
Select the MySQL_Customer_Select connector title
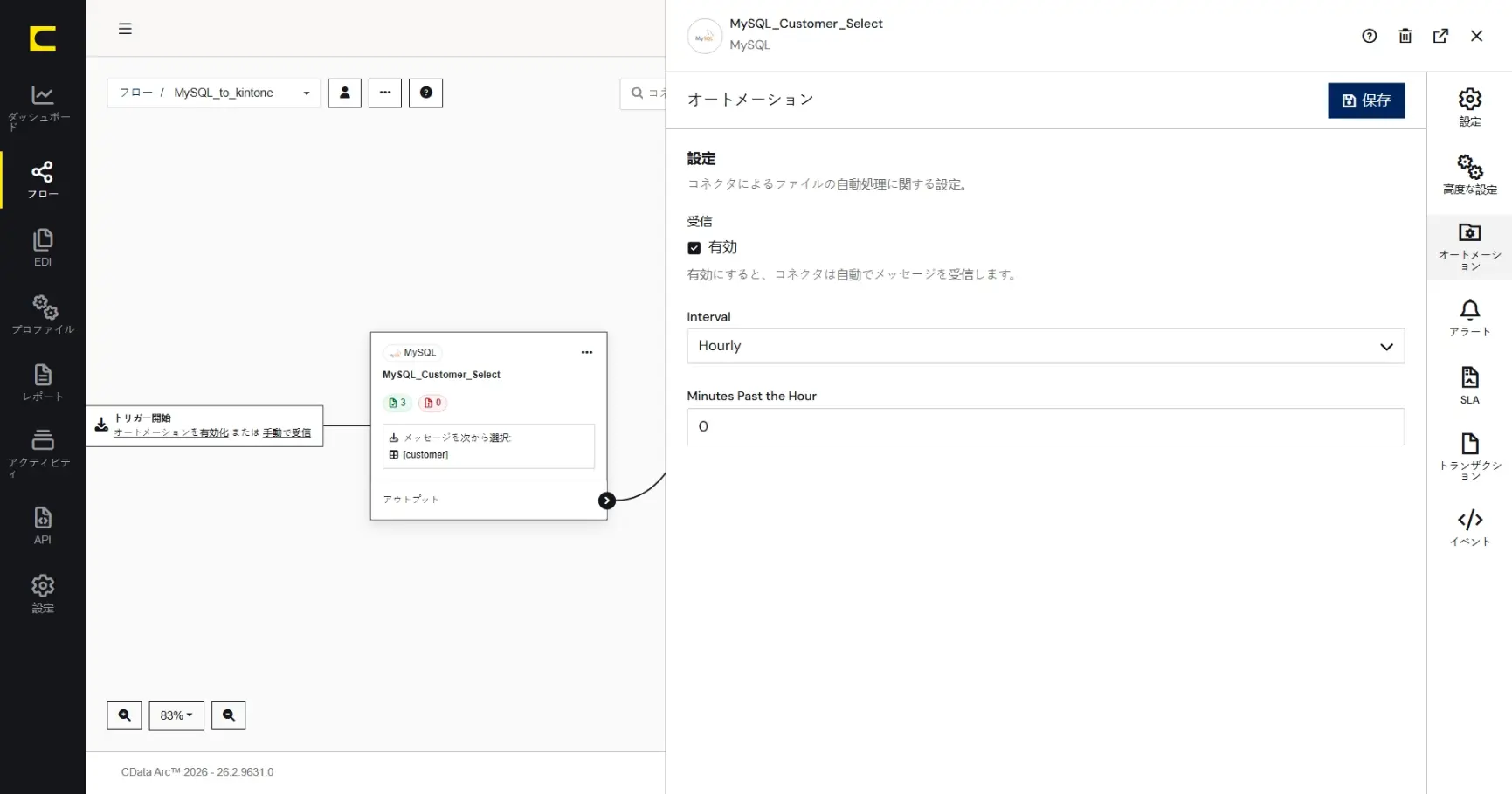(x=441, y=375)
